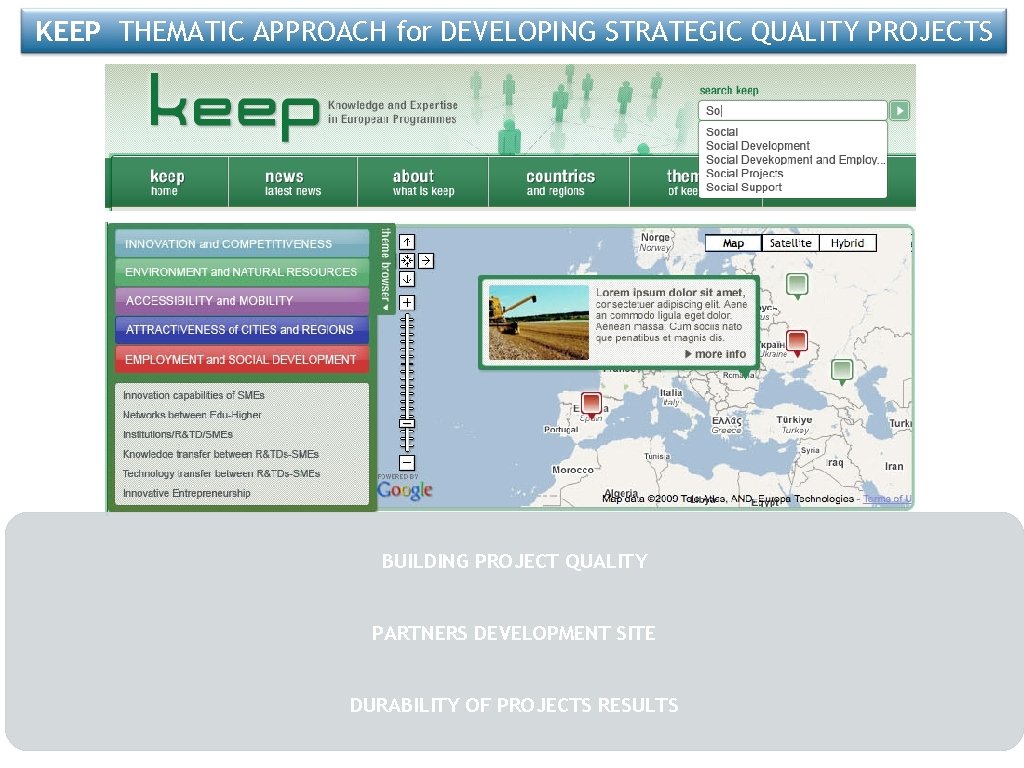The image size is (1024, 768).
Task: Click the map zoom slider handle
Action: tap(407, 424)
